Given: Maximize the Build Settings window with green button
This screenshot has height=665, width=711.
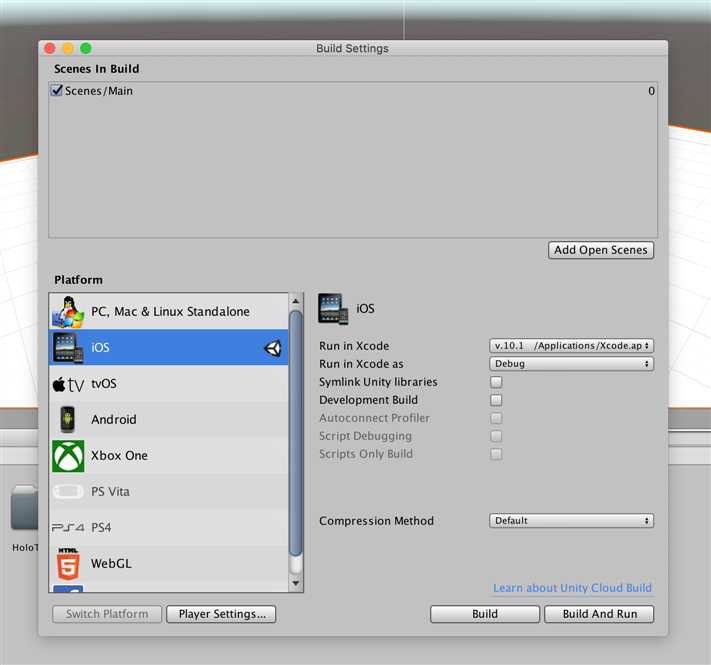Looking at the screenshot, I should tap(86, 48).
